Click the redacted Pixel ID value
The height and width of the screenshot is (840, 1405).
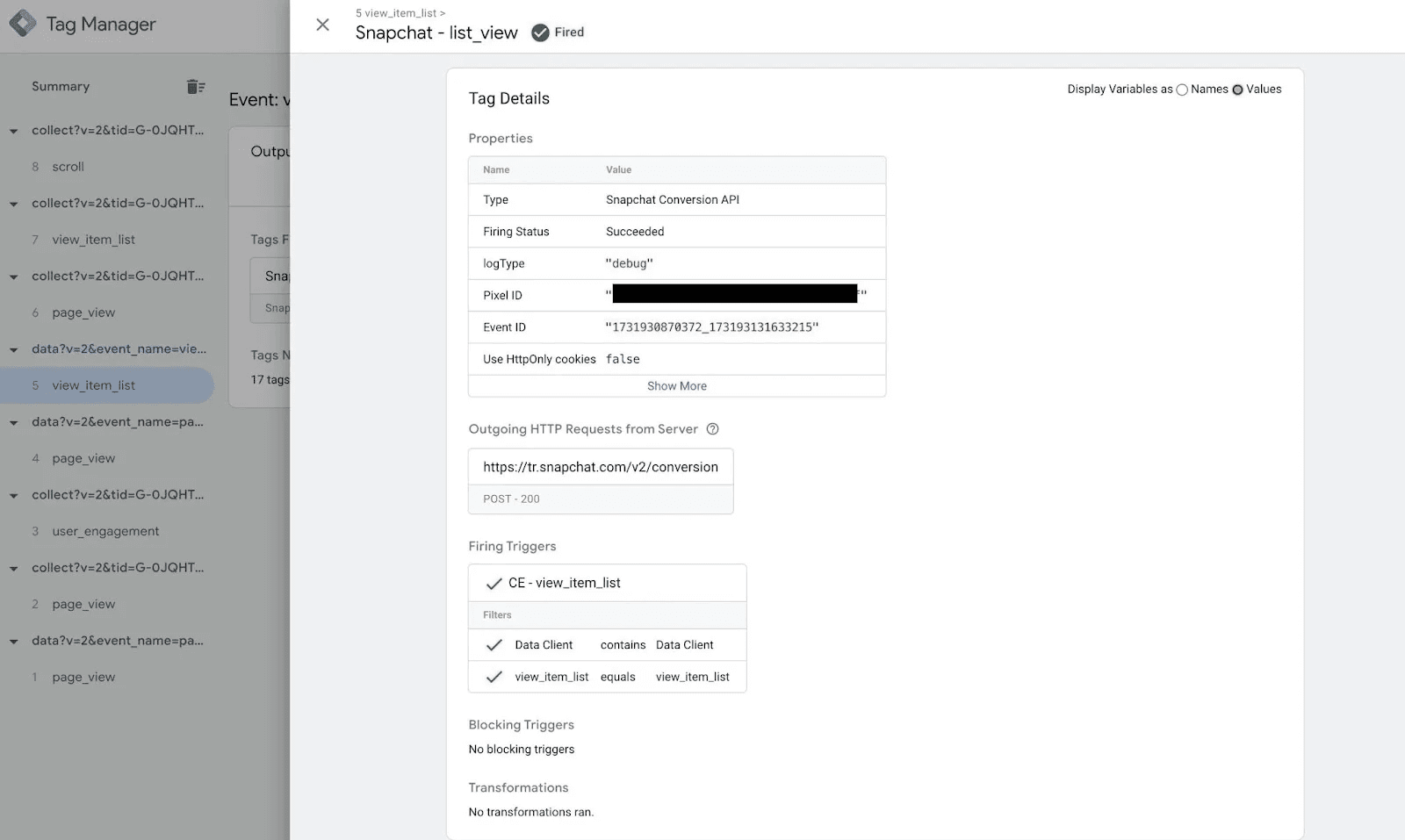tap(735, 294)
